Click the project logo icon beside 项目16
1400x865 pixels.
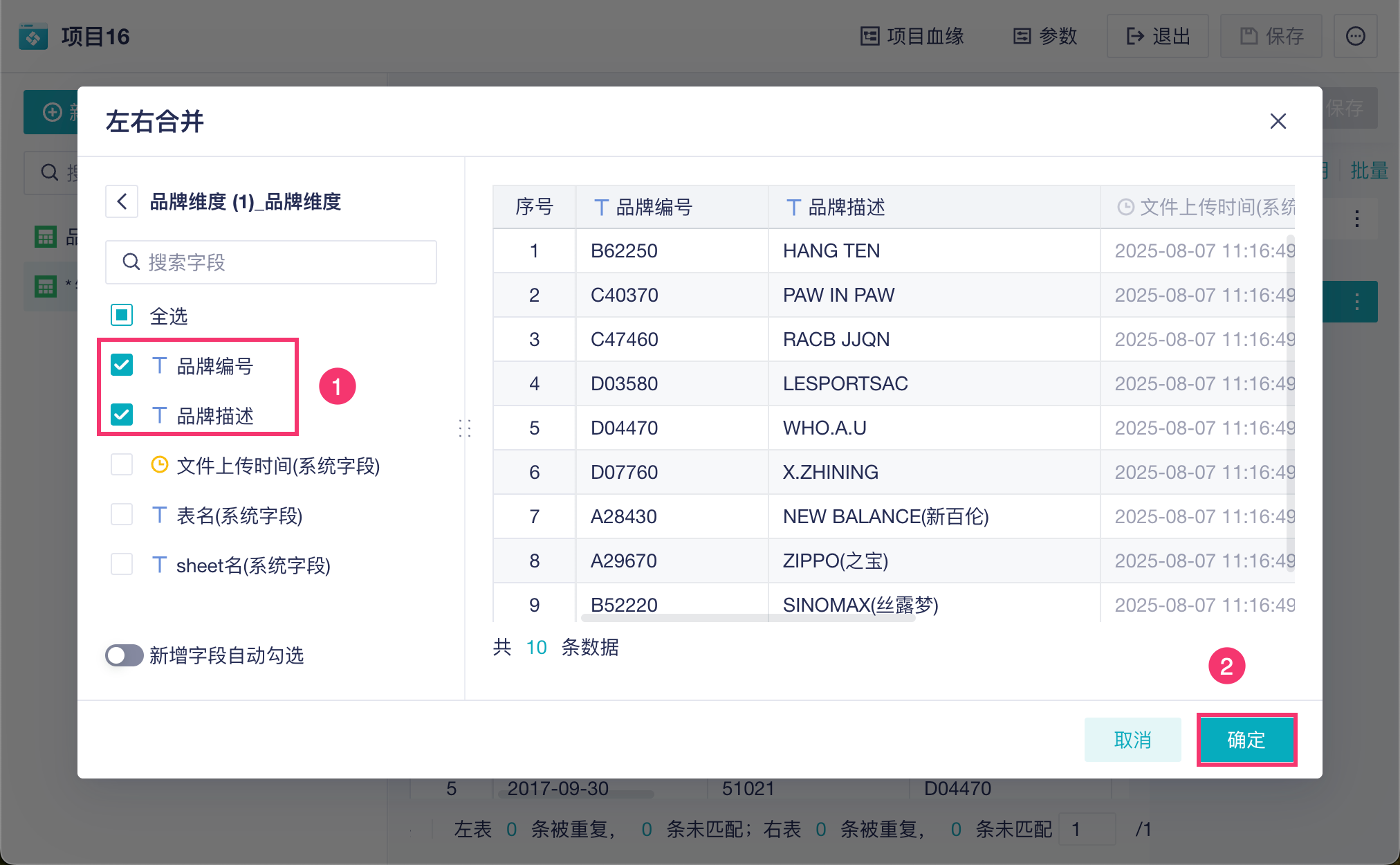(33, 37)
